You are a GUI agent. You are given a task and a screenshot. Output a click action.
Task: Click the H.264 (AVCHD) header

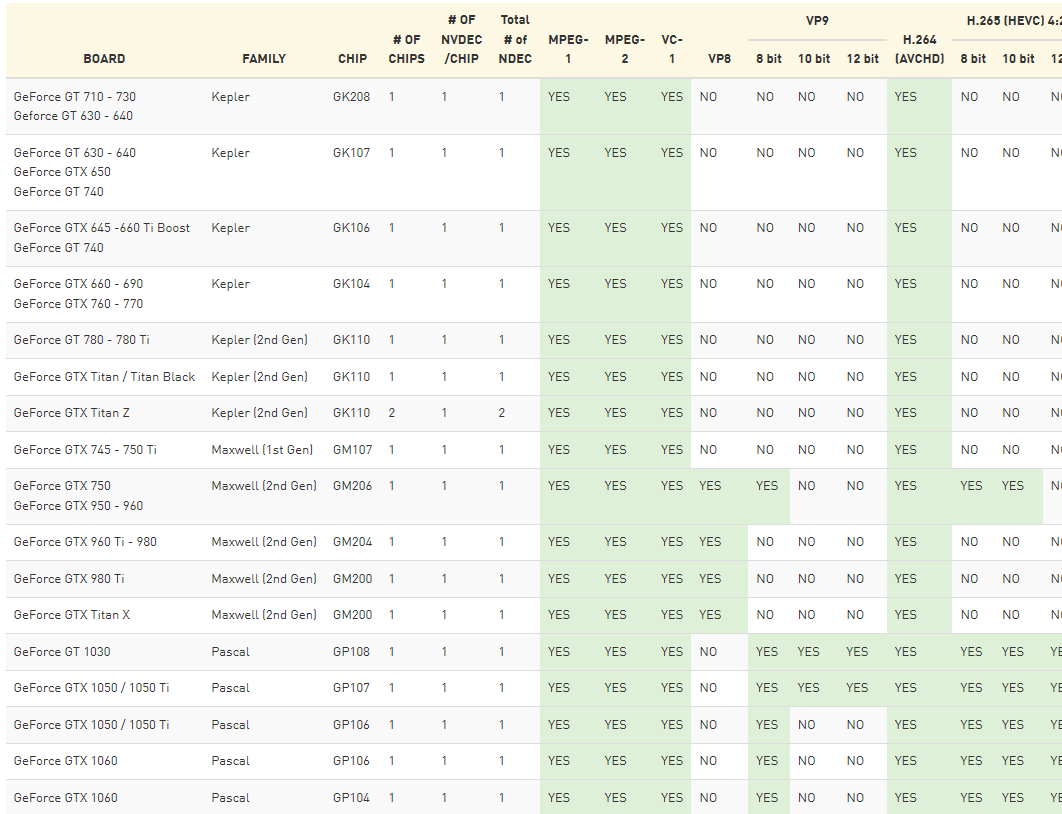click(919, 49)
